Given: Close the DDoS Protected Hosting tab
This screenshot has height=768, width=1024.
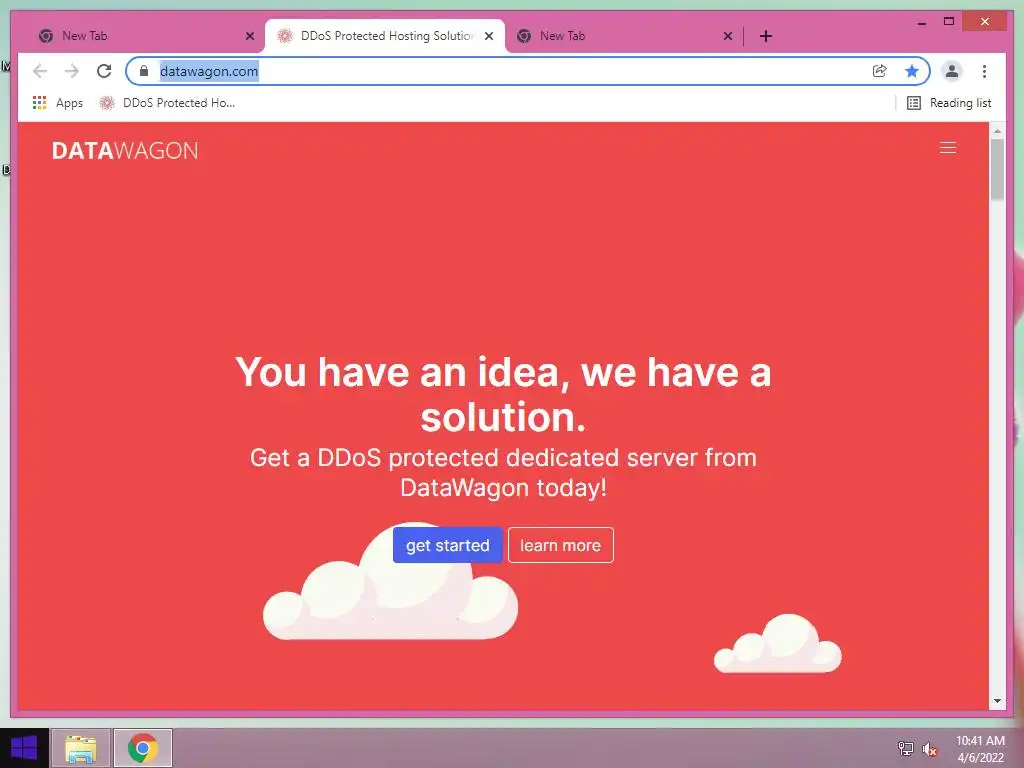Looking at the screenshot, I should 488,36.
